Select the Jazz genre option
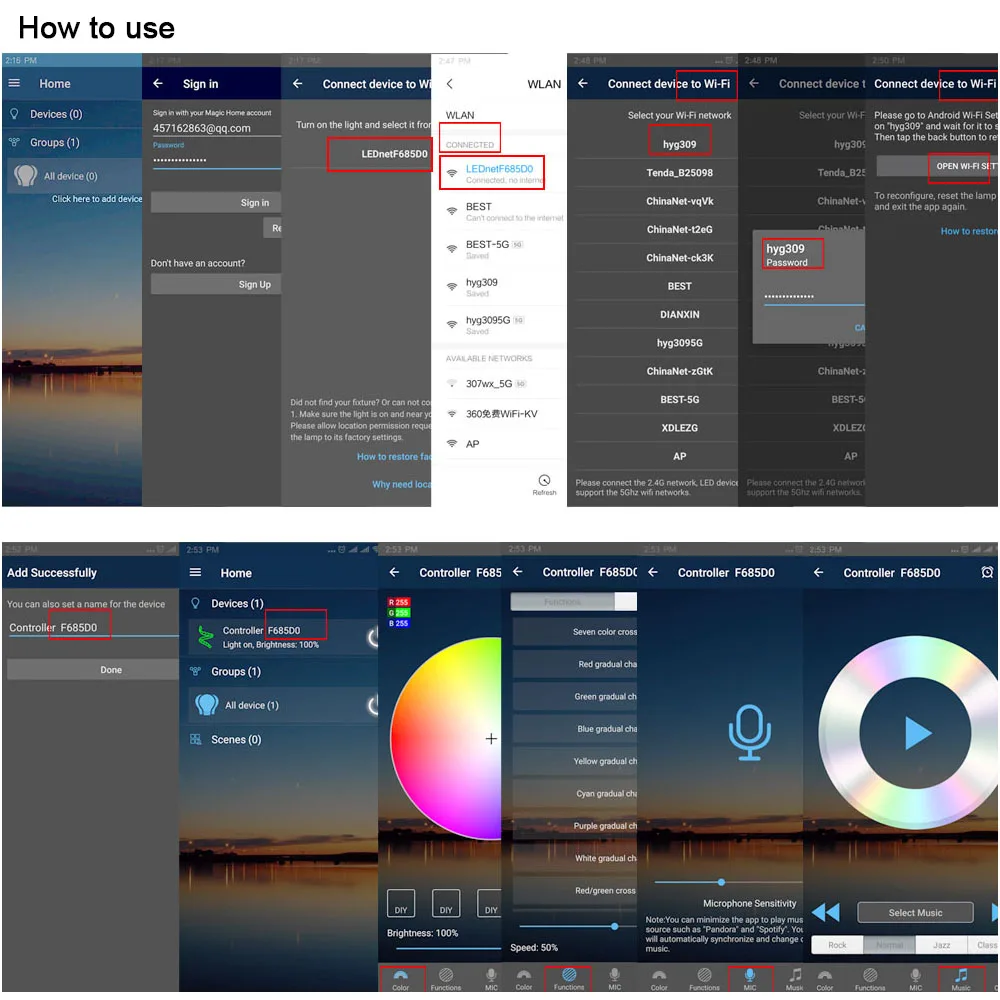Screen dimensions: 1000x1000 pyautogui.click(x=941, y=945)
